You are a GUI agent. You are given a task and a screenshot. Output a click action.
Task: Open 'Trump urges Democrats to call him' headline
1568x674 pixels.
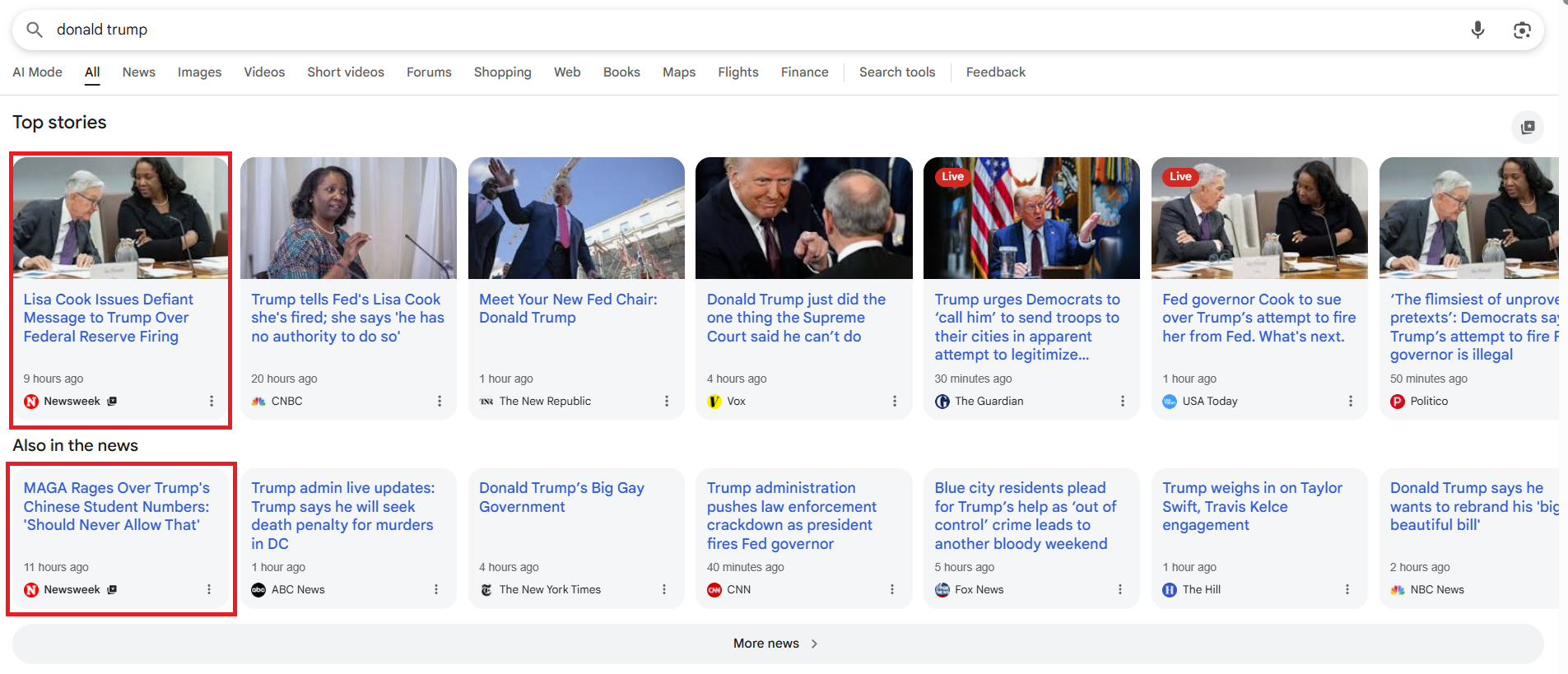click(x=1027, y=327)
